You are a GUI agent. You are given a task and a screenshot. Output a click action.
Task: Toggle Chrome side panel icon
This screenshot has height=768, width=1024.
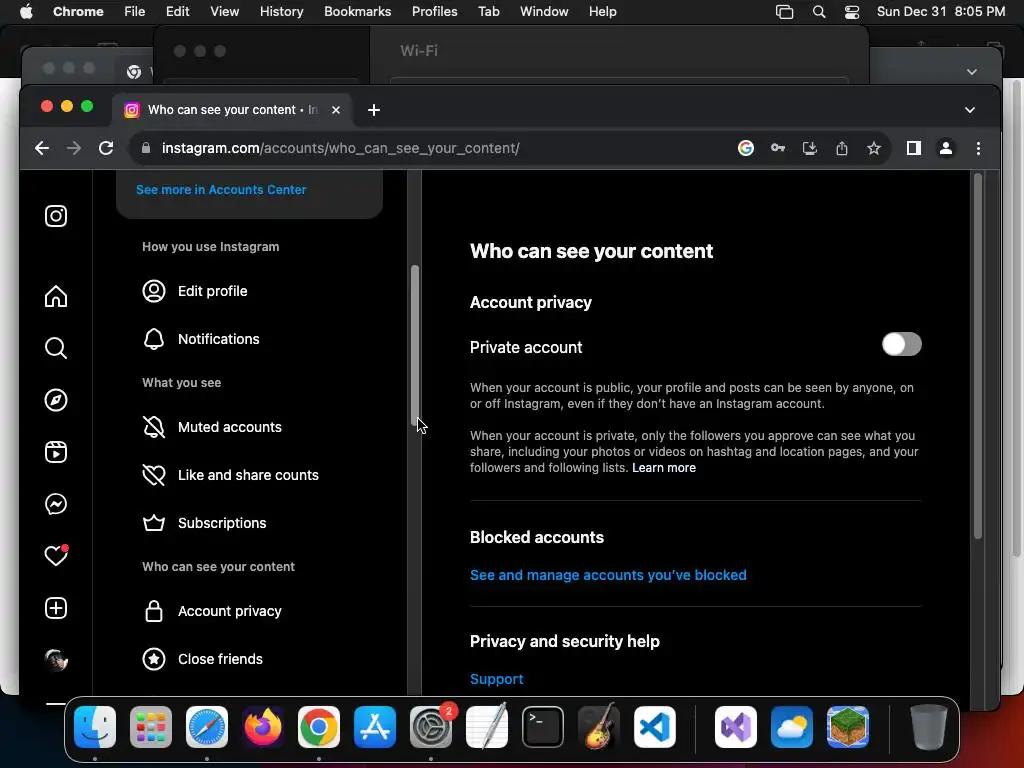[x=914, y=148]
